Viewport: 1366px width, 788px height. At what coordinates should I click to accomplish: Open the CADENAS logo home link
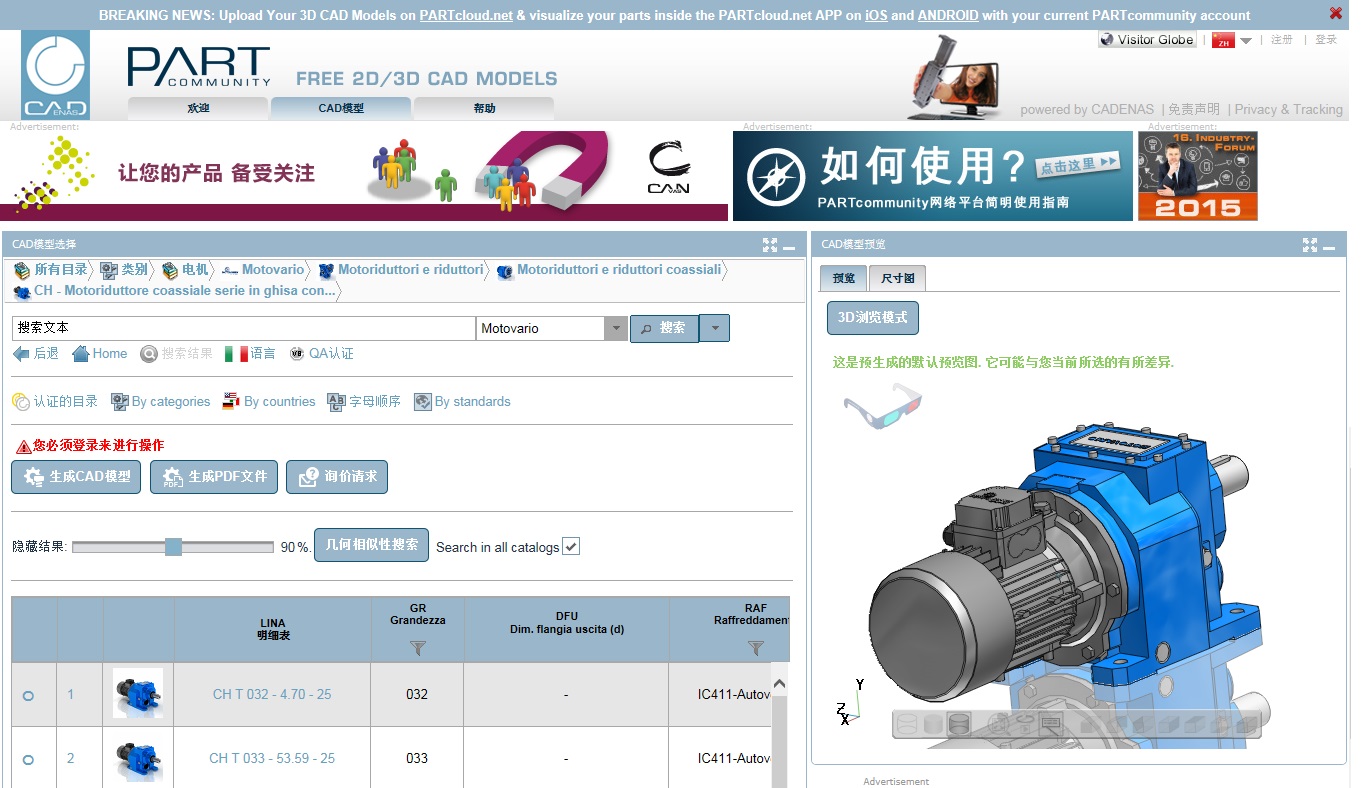pyautogui.click(x=55, y=75)
